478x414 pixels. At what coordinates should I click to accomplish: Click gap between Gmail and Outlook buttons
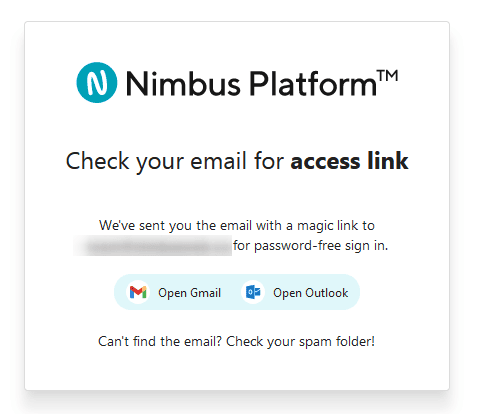pos(231,292)
